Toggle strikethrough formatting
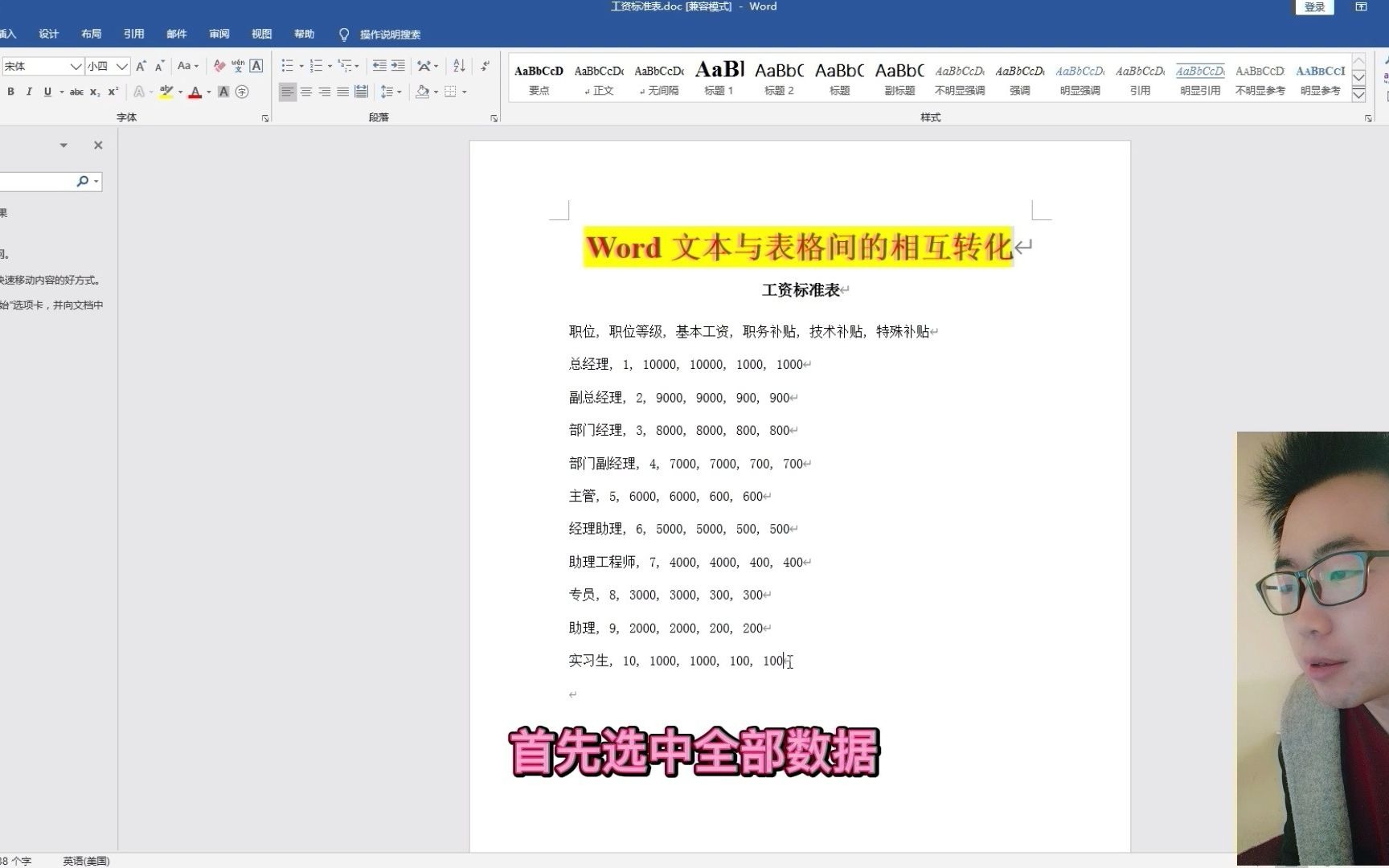This screenshot has width=1389, height=868. click(76, 92)
